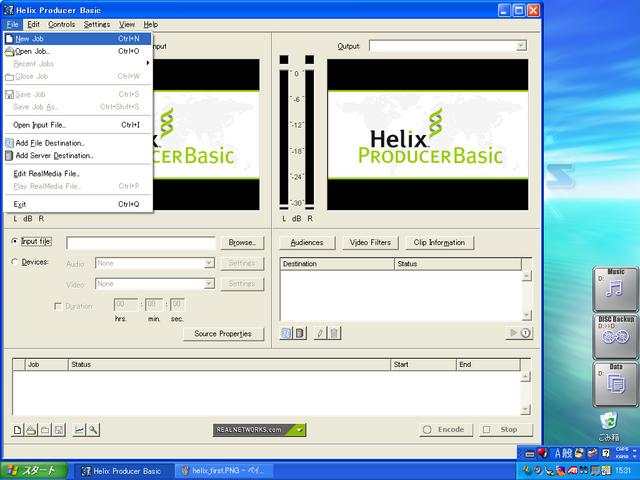The height and width of the screenshot is (480, 640).
Task: Choose Add Server Destination menu entry
Action: tap(78, 156)
